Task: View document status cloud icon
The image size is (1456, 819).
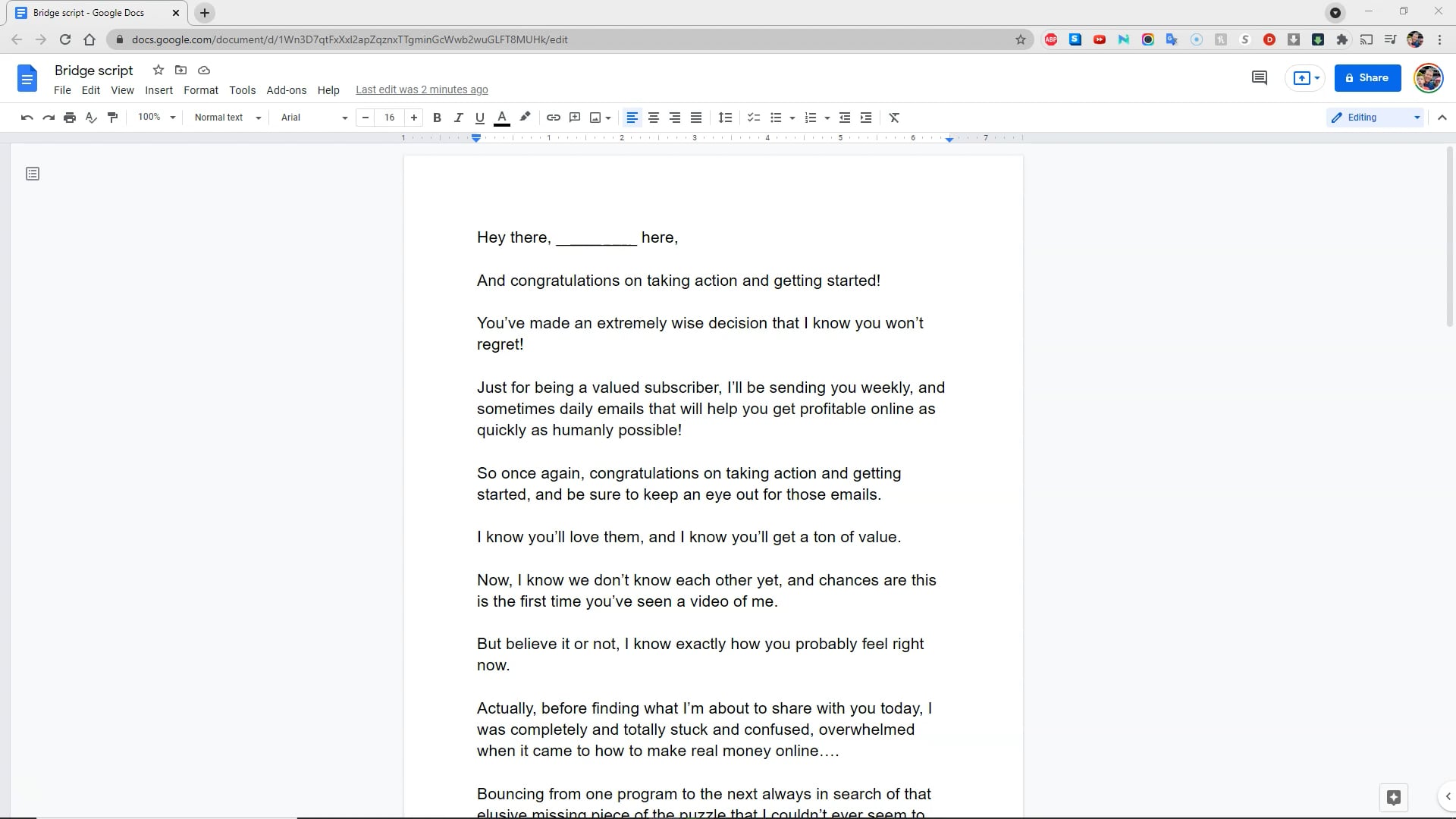Action: (204, 70)
